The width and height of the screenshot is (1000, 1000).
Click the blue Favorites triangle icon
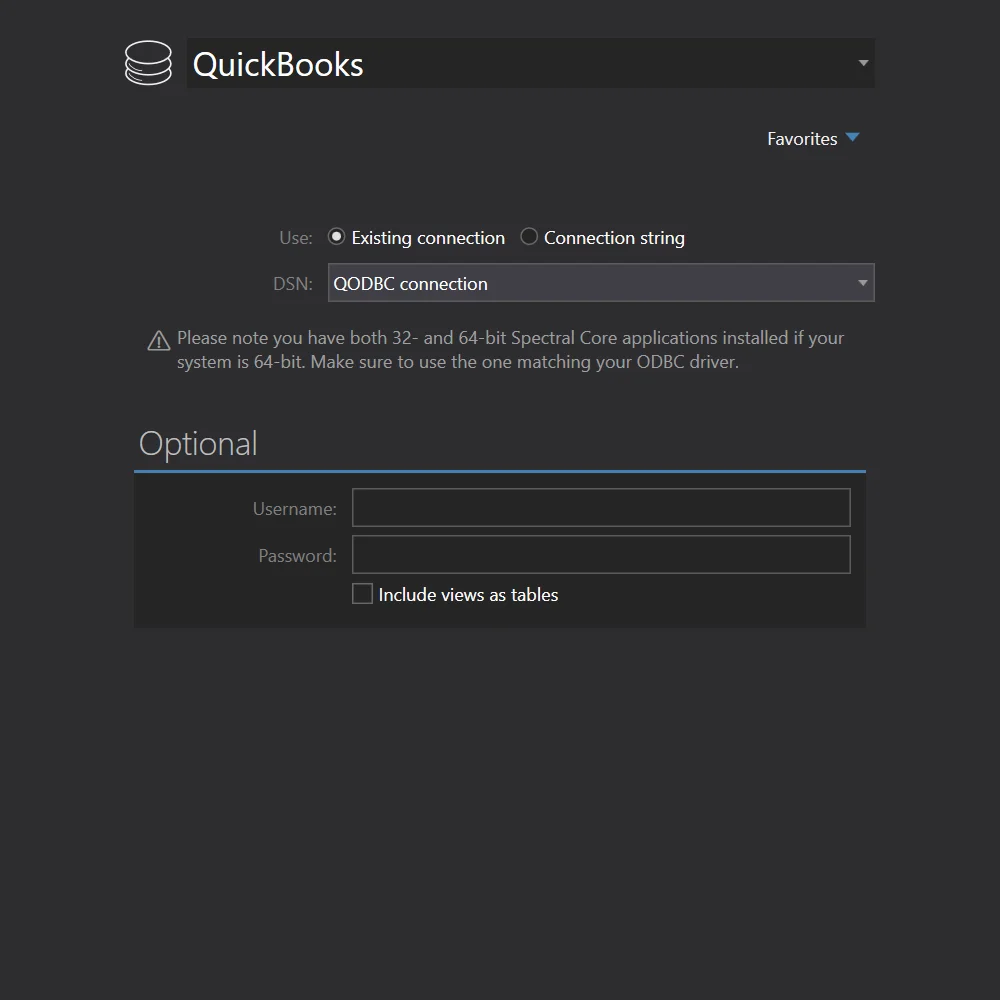(x=852, y=137)
